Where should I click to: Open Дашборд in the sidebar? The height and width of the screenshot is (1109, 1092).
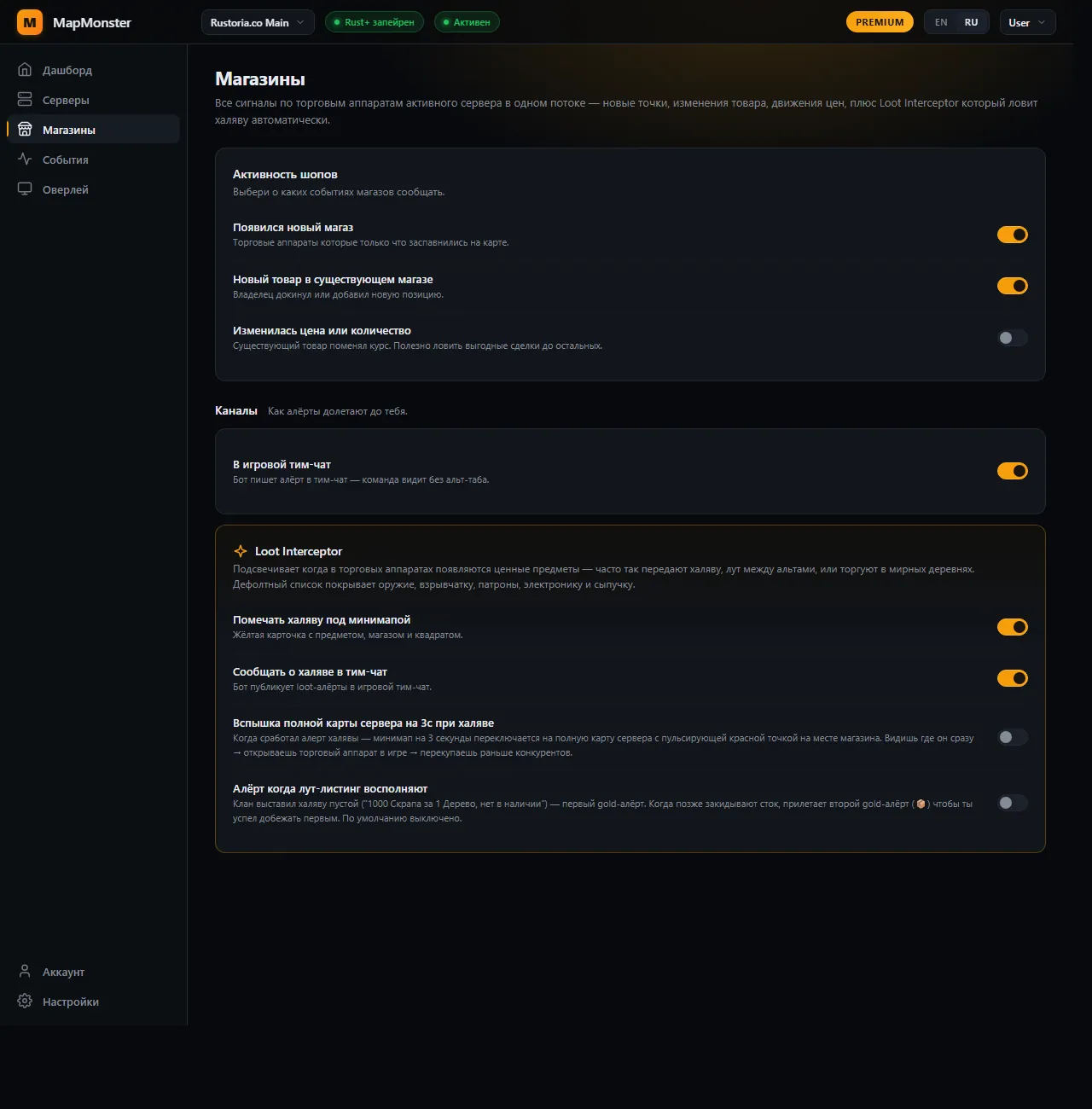[93, 70]
